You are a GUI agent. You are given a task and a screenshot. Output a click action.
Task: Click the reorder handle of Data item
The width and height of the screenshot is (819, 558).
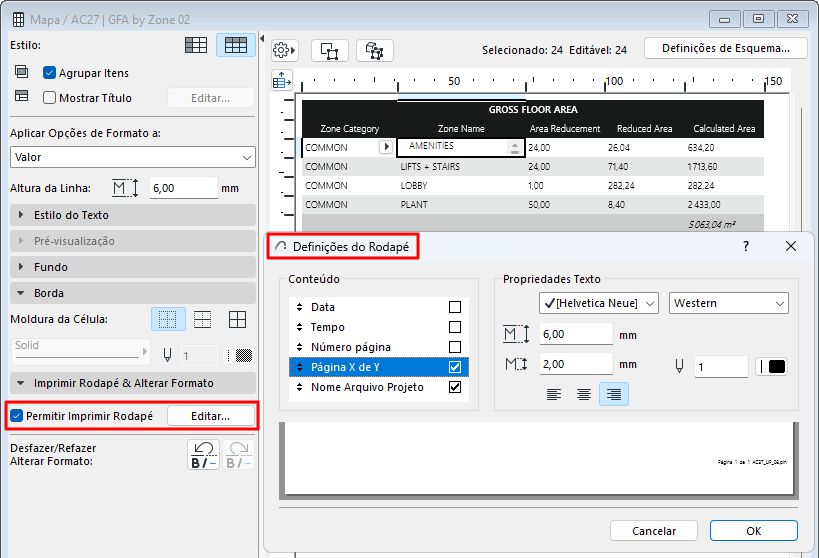coord(299,307)
